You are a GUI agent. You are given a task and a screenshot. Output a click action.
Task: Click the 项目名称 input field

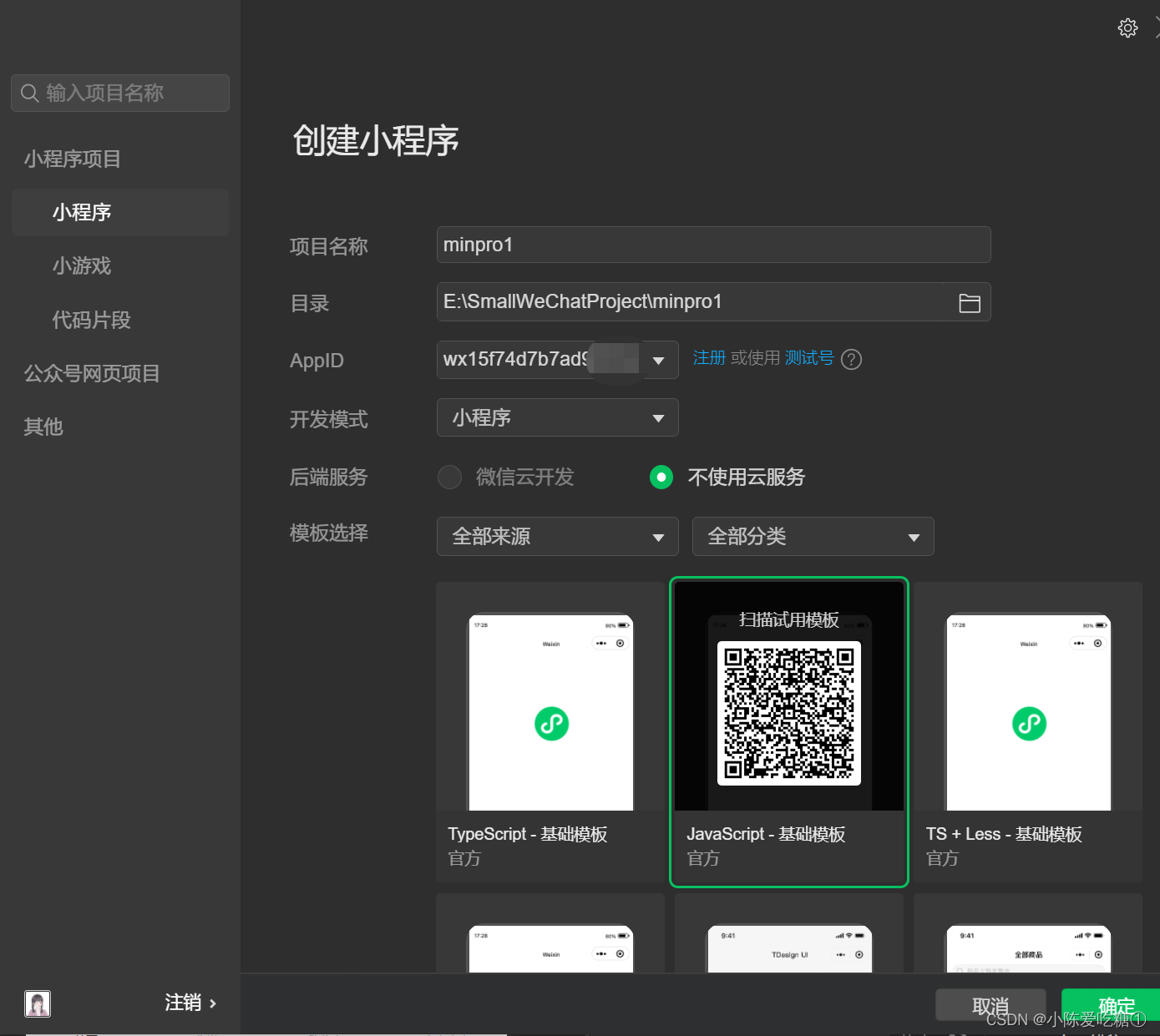713,245
